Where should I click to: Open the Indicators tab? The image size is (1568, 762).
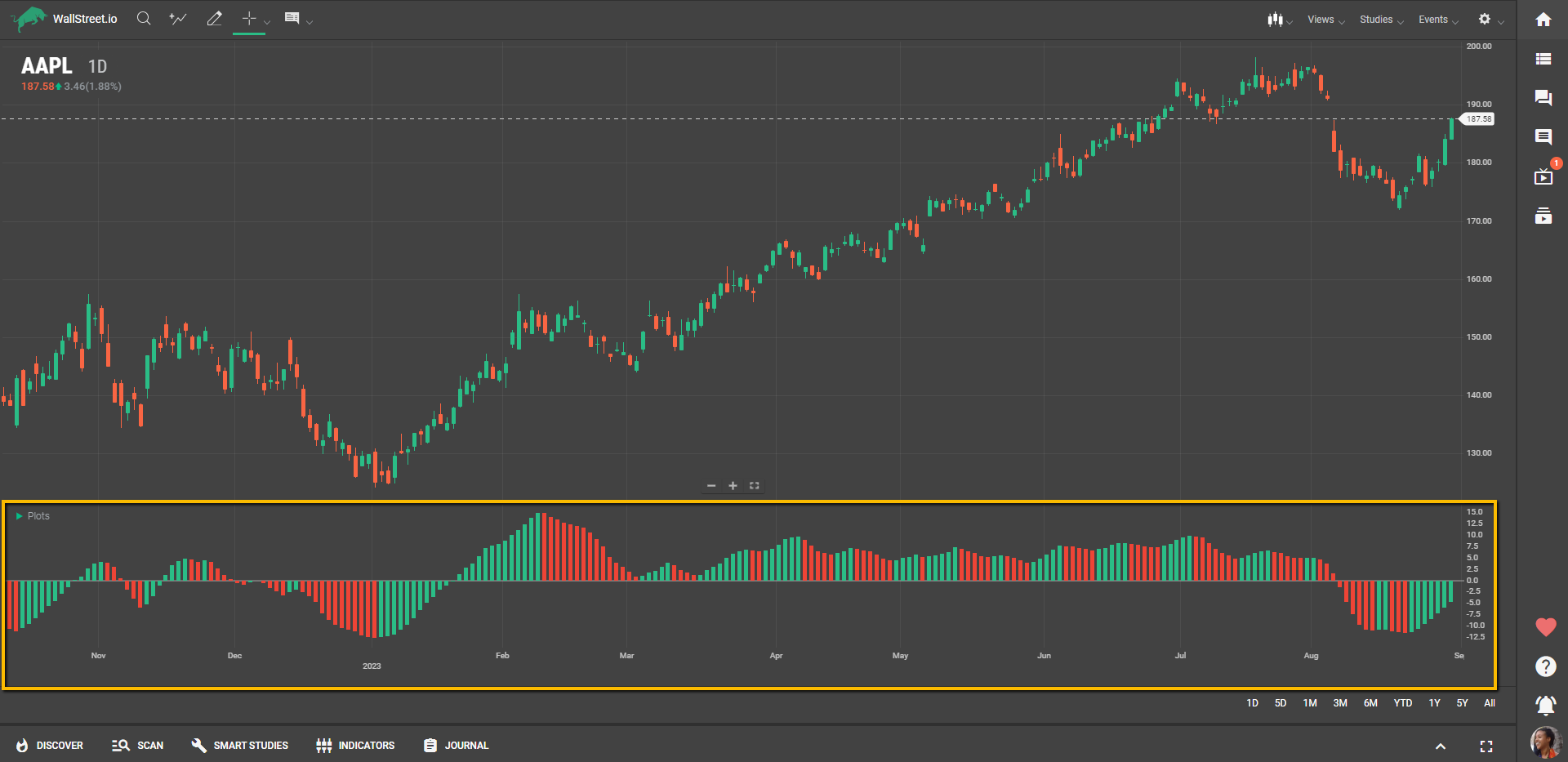click(x=355, y=746)
